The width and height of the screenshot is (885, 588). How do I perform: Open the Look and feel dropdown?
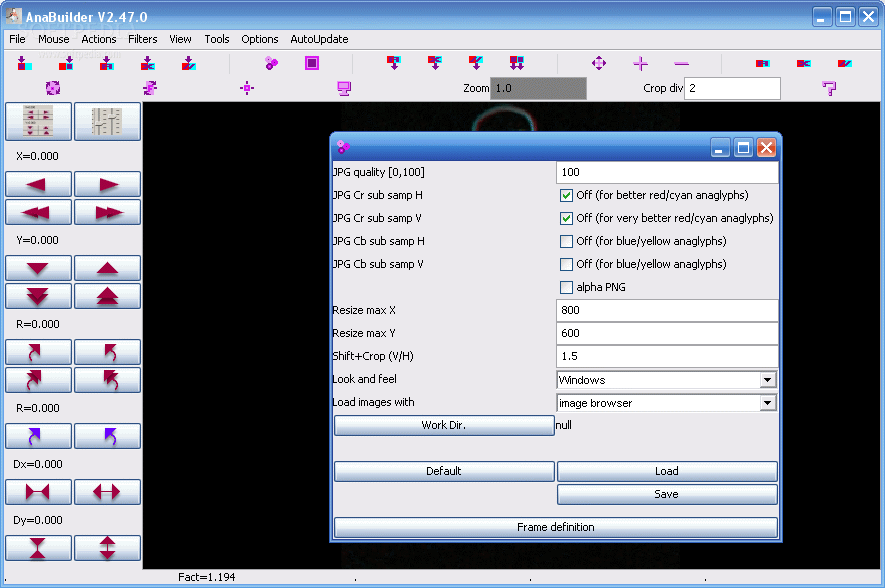click(x=667, y=380)
